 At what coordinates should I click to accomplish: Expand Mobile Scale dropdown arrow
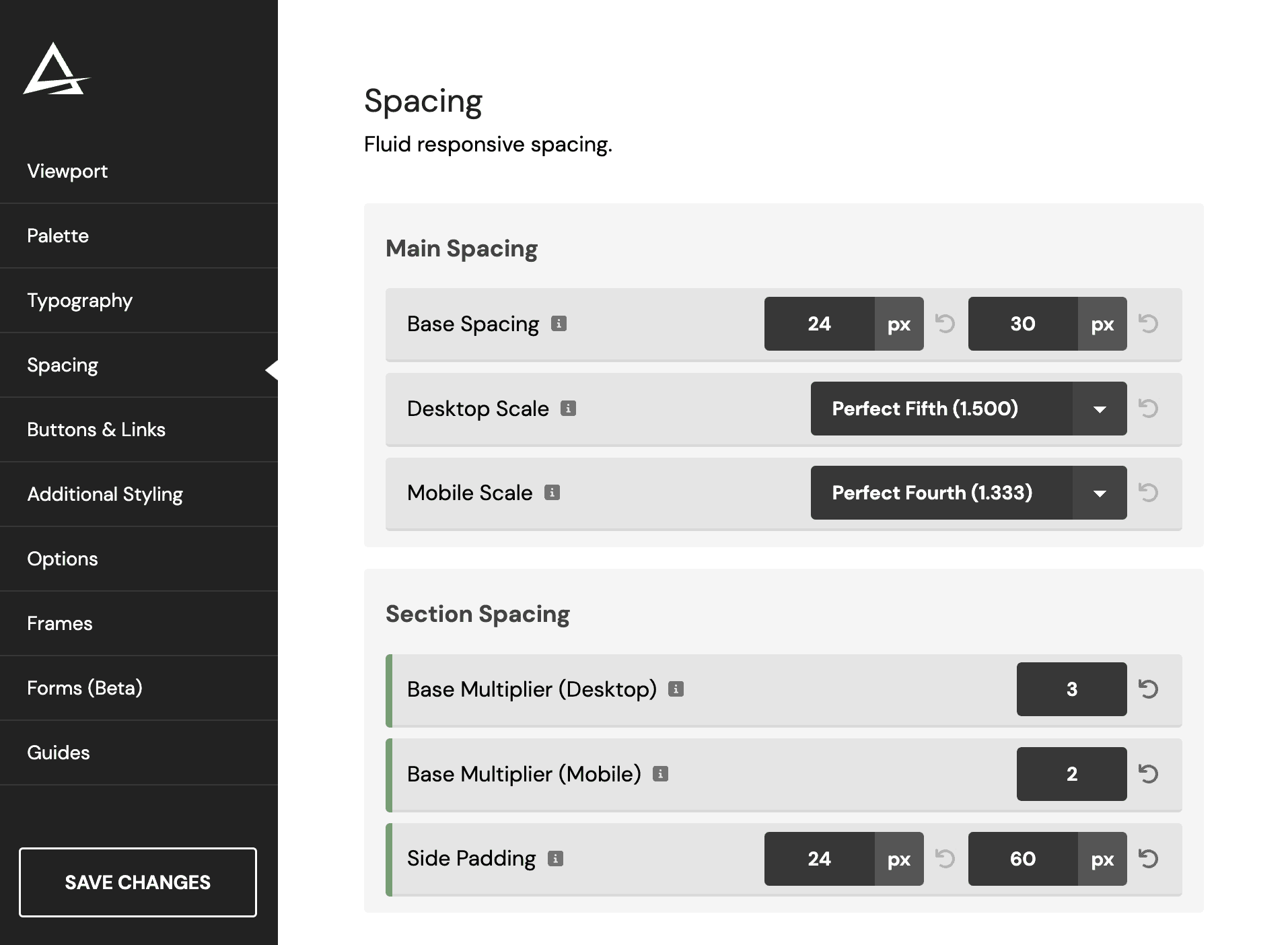tap(1100, 493)
